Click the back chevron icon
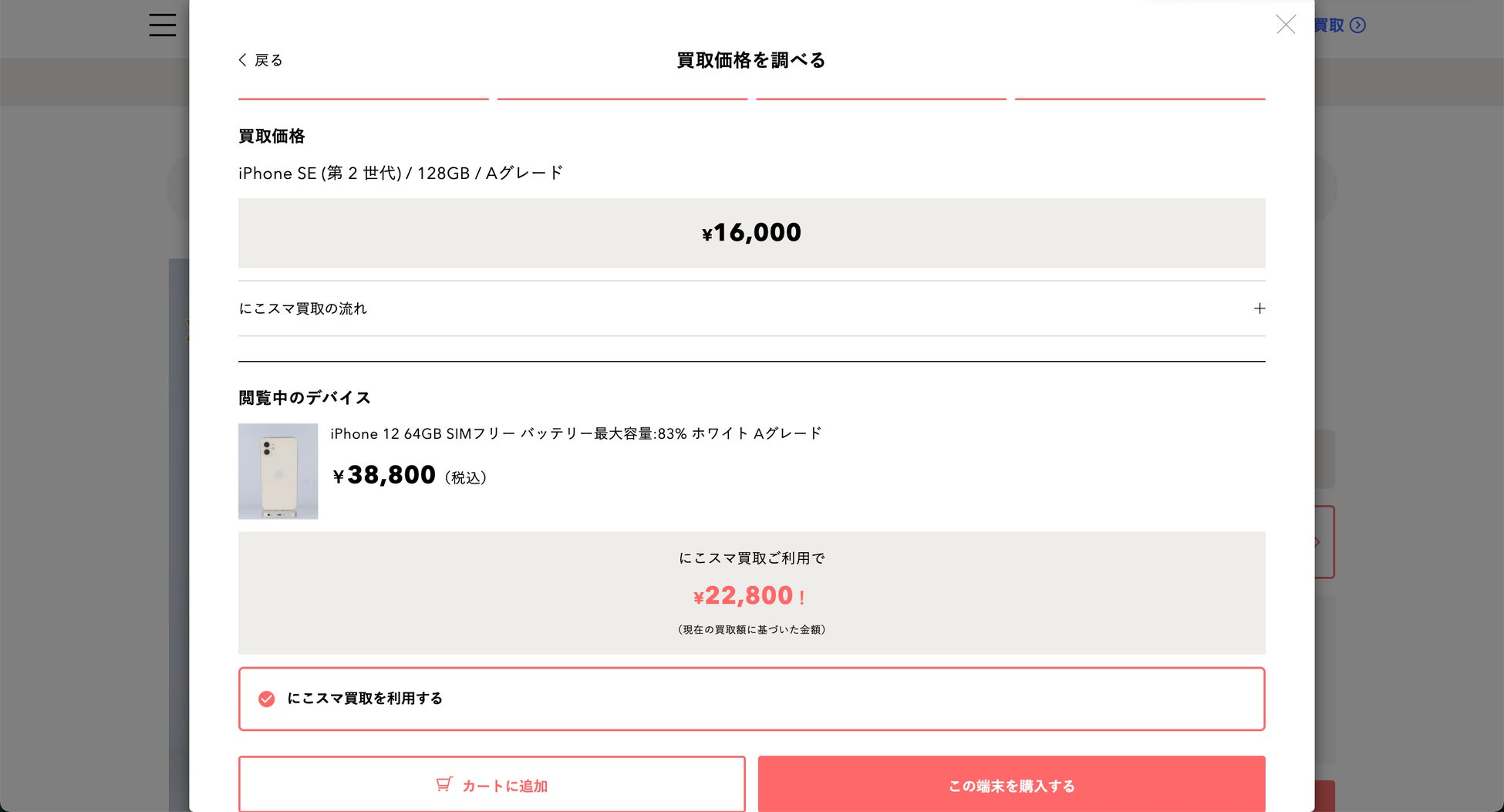The width and height of the screenshot is (1504, 812). point(242,60)
